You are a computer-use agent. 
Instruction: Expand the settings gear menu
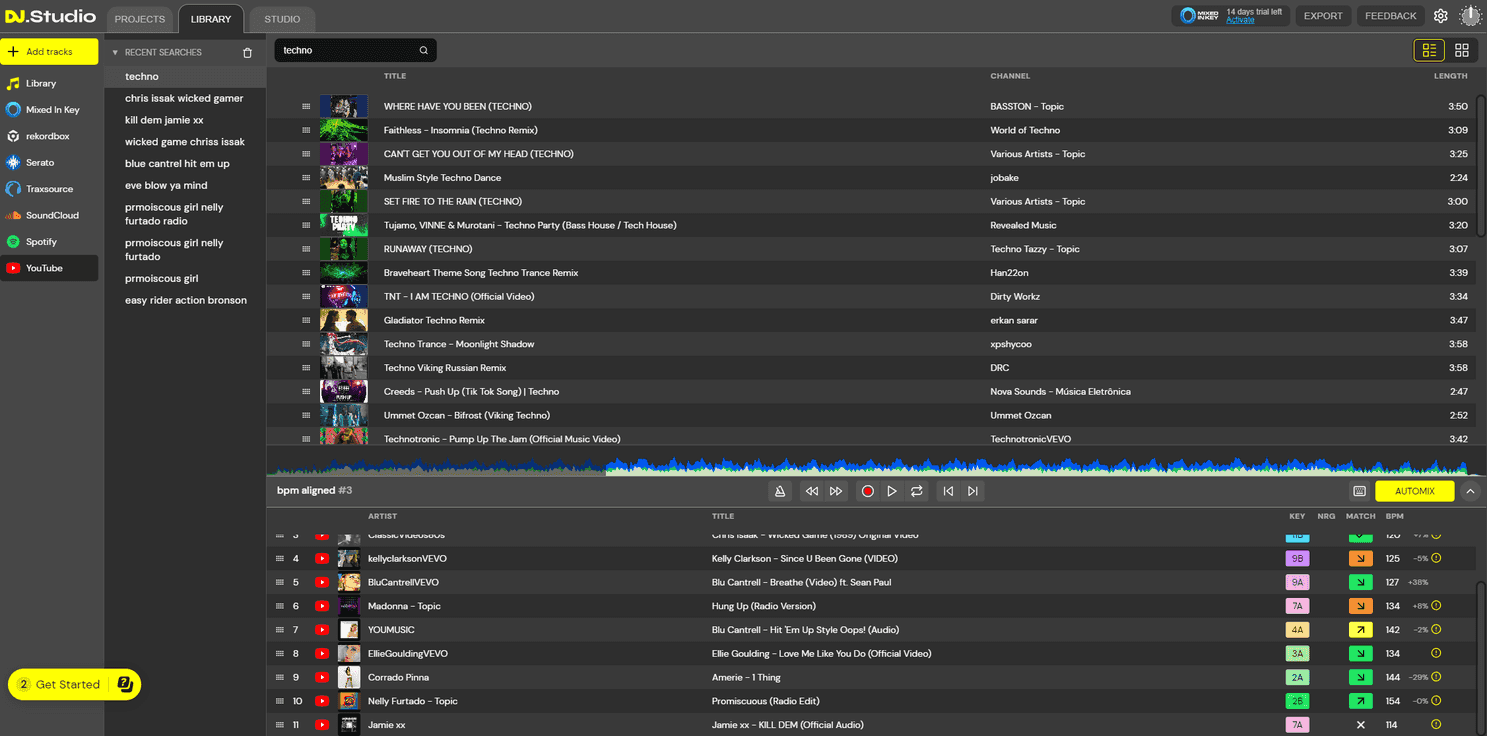pos(1440,15)
